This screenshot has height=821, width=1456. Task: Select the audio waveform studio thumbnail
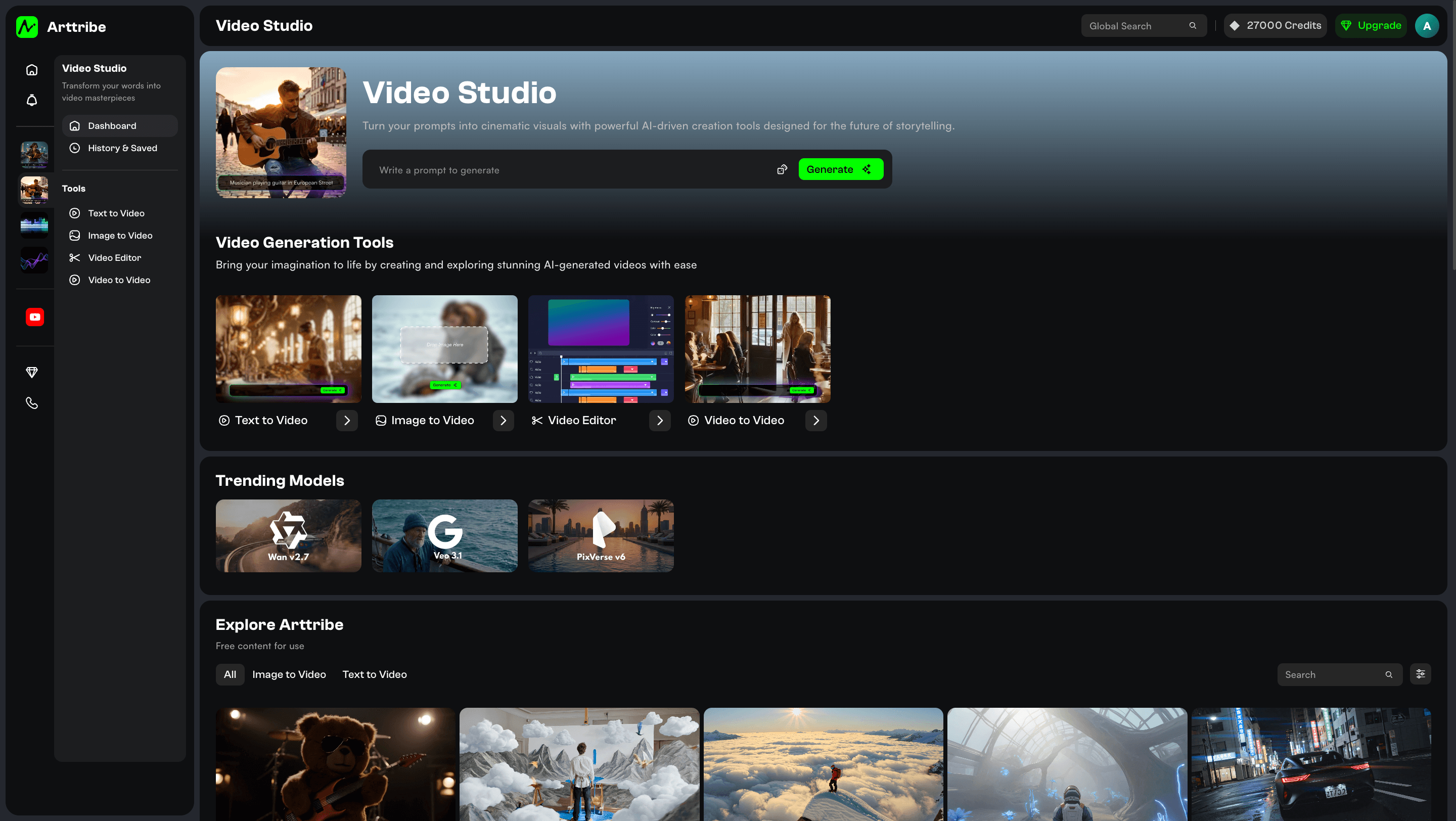click(x=34, y=225)
